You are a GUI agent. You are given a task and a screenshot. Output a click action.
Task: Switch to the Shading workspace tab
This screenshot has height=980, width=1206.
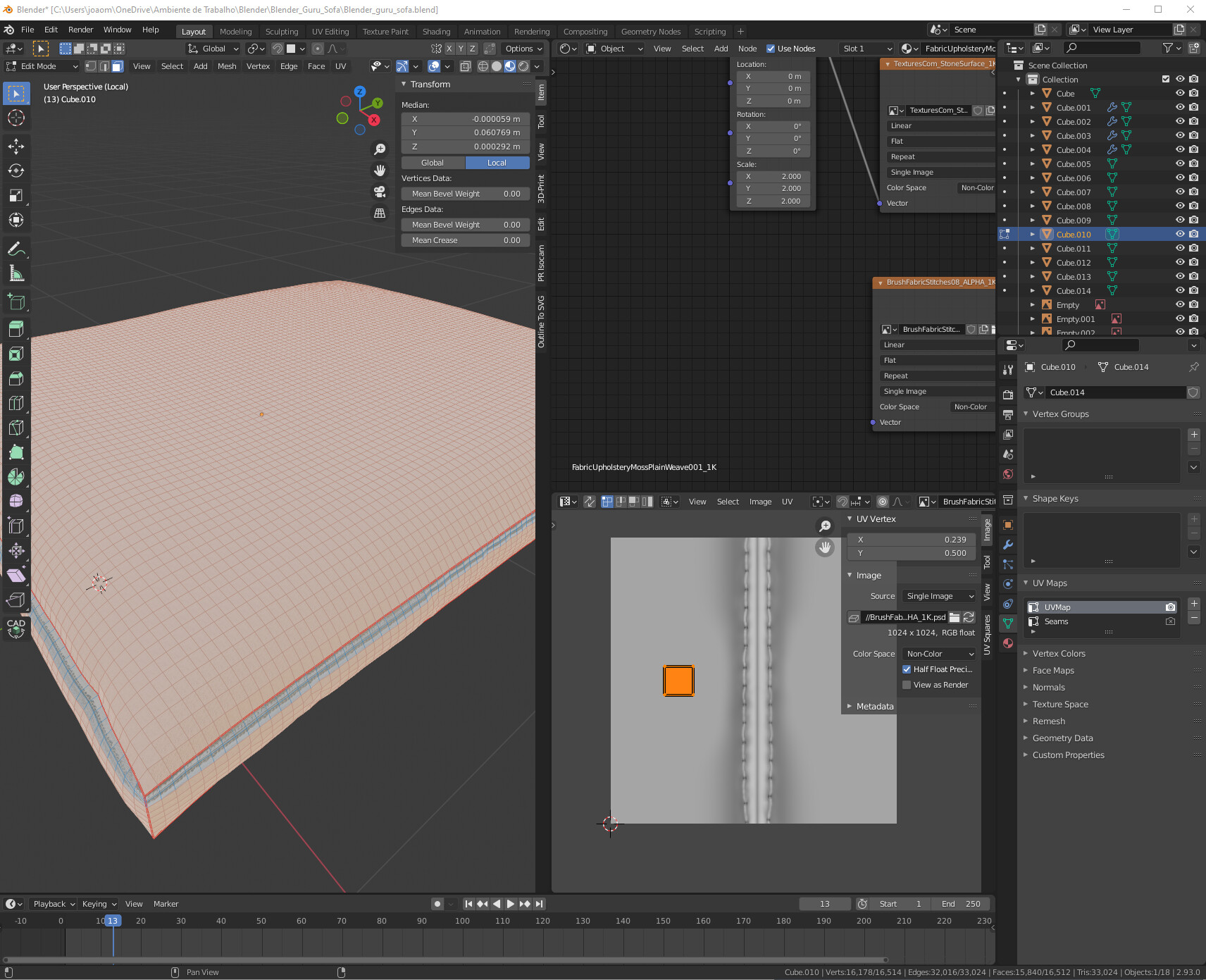[x=437, y=31]
